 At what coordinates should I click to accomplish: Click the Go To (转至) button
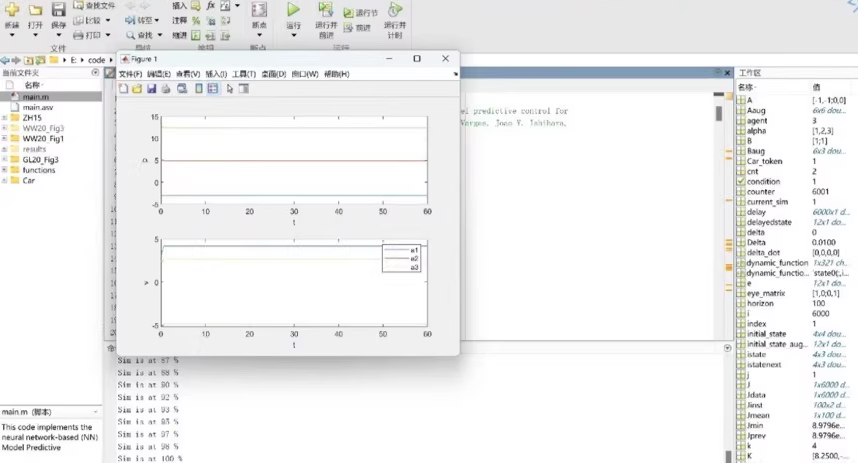click(x=139, y=20)
